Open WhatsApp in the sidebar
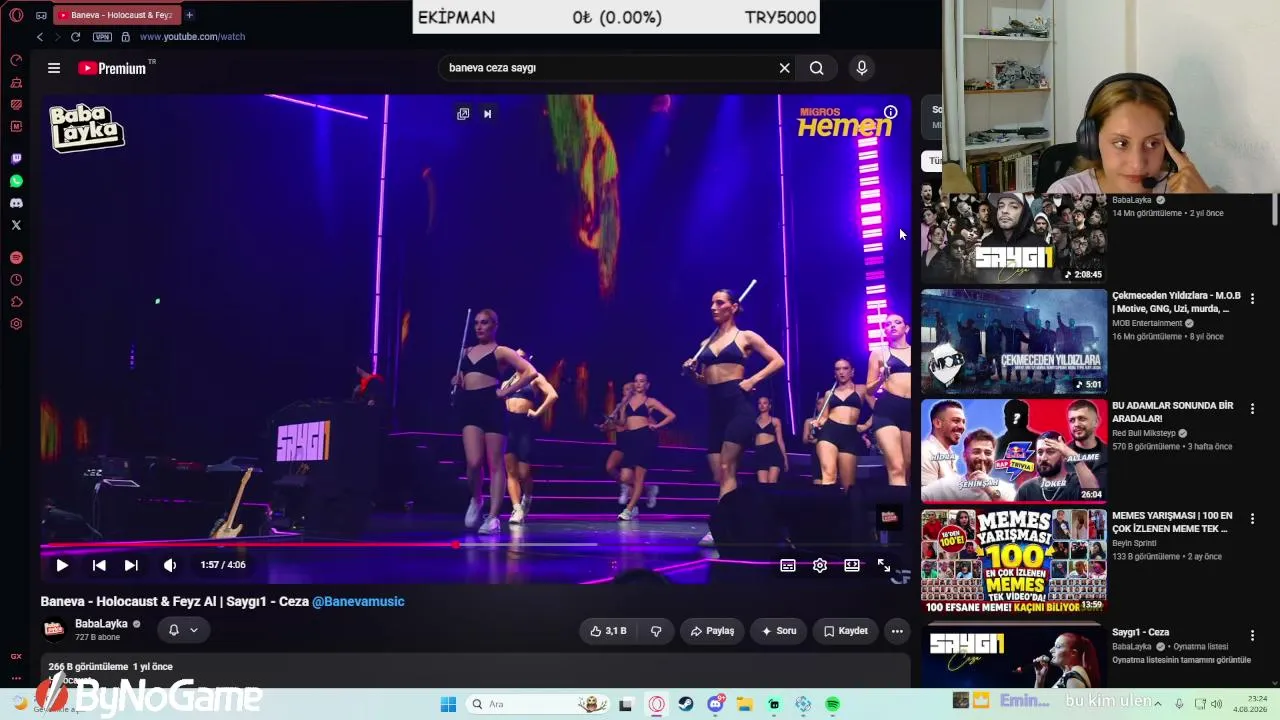The image size is (1280, 720). click(x=16, y=181)
